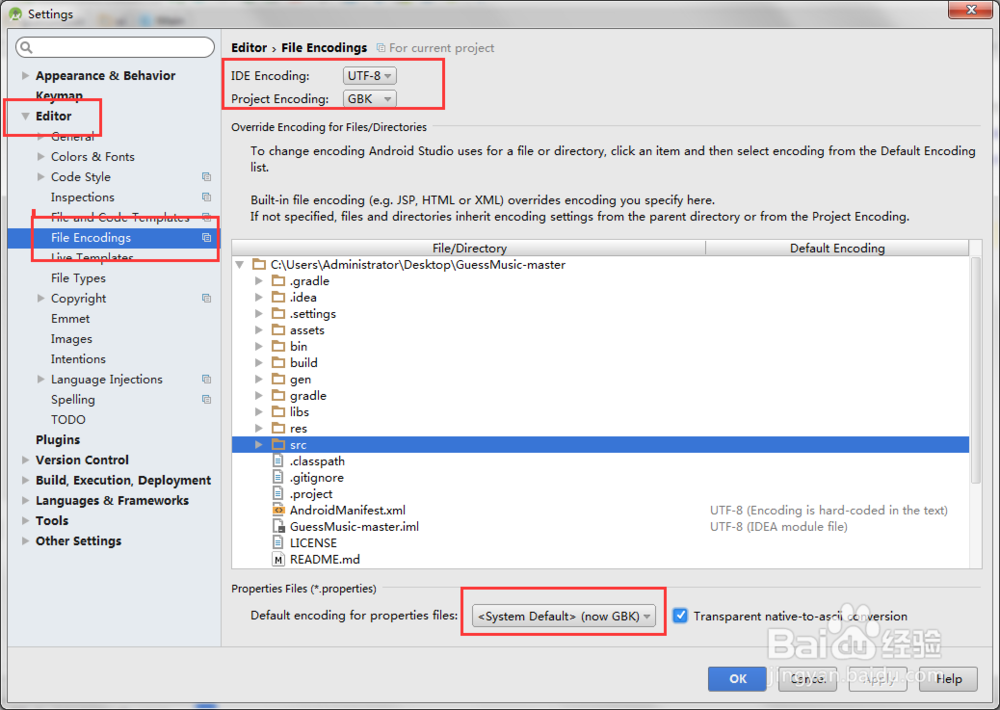Click the libs folder icon
The height and width of the screenshot is (710, 1000).
click(x=278, y=411)
